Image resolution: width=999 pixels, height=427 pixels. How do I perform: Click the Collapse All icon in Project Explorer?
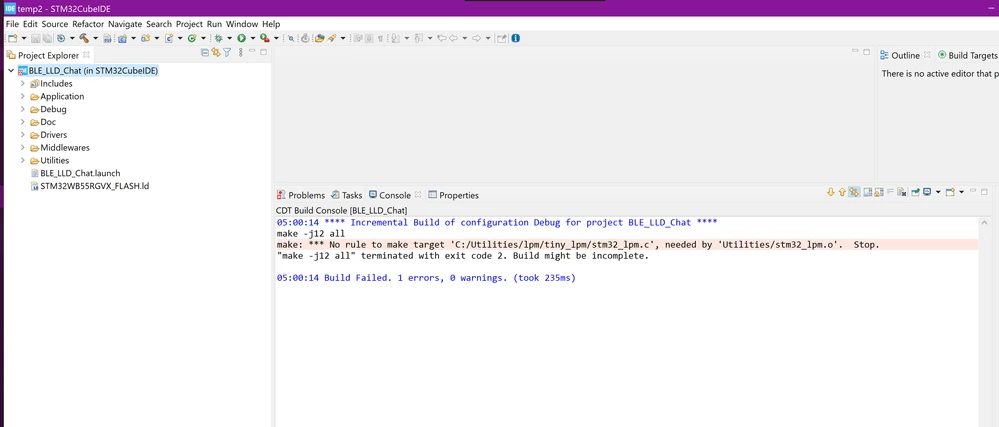205,53
